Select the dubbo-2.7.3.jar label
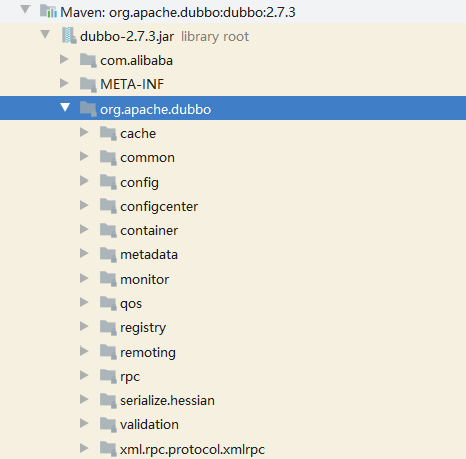 (127, 36)
